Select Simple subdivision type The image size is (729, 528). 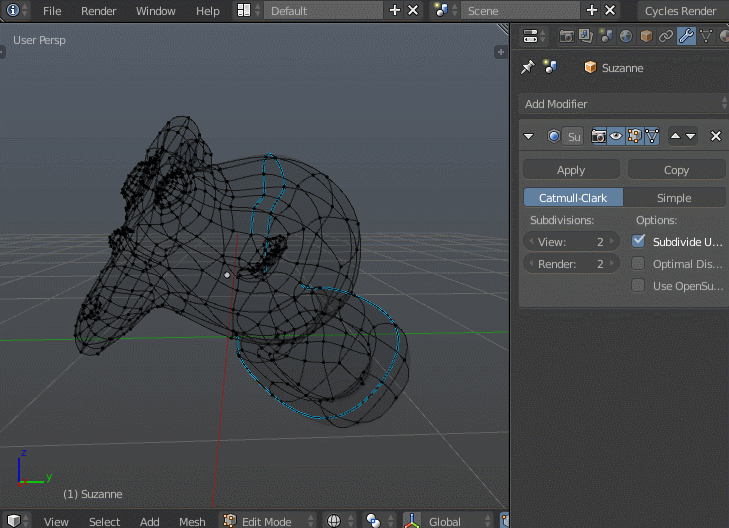coord(674,198)
